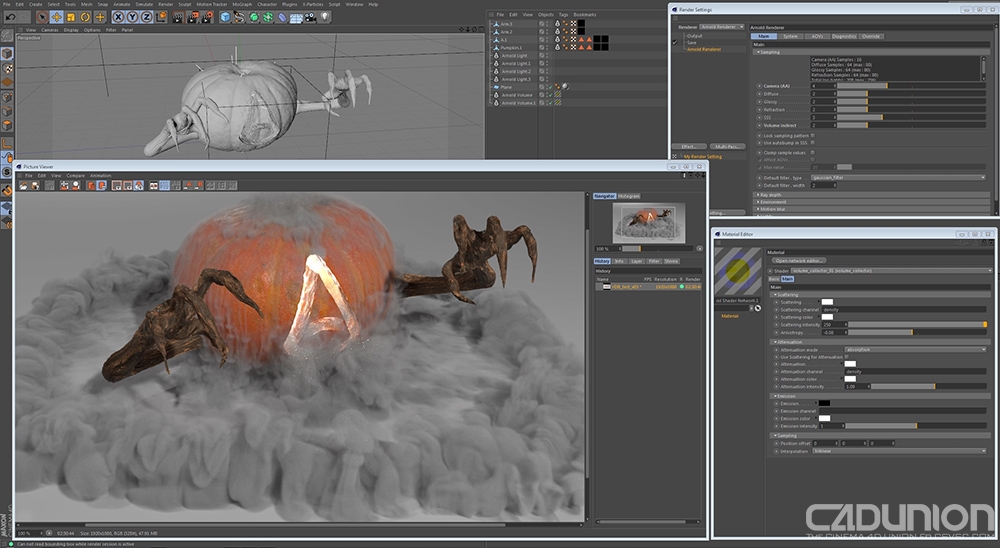The image size is (1000, 548).
Task: Select the Live Selection arrow tool
Action: pos(42,17)
